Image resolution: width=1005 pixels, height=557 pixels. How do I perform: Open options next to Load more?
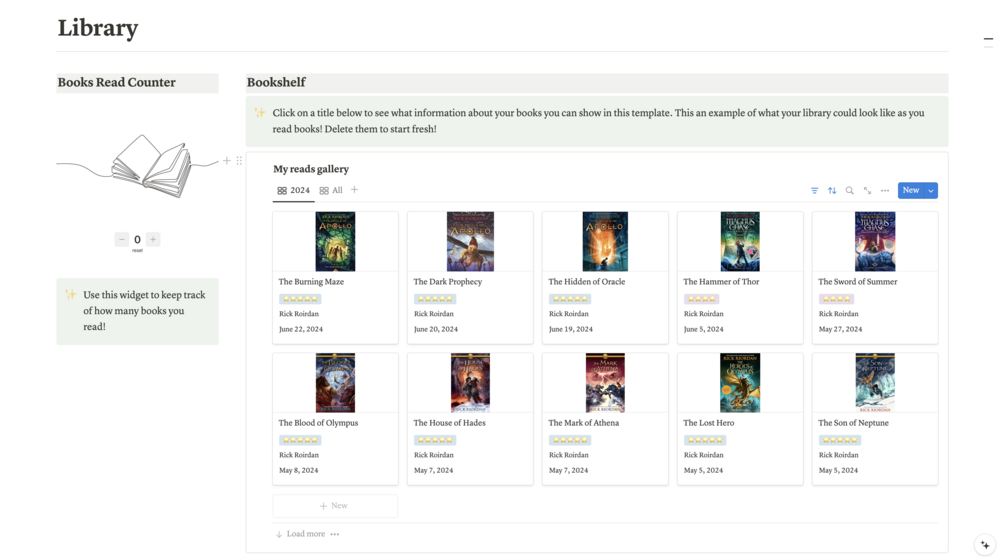click(335, 534)
